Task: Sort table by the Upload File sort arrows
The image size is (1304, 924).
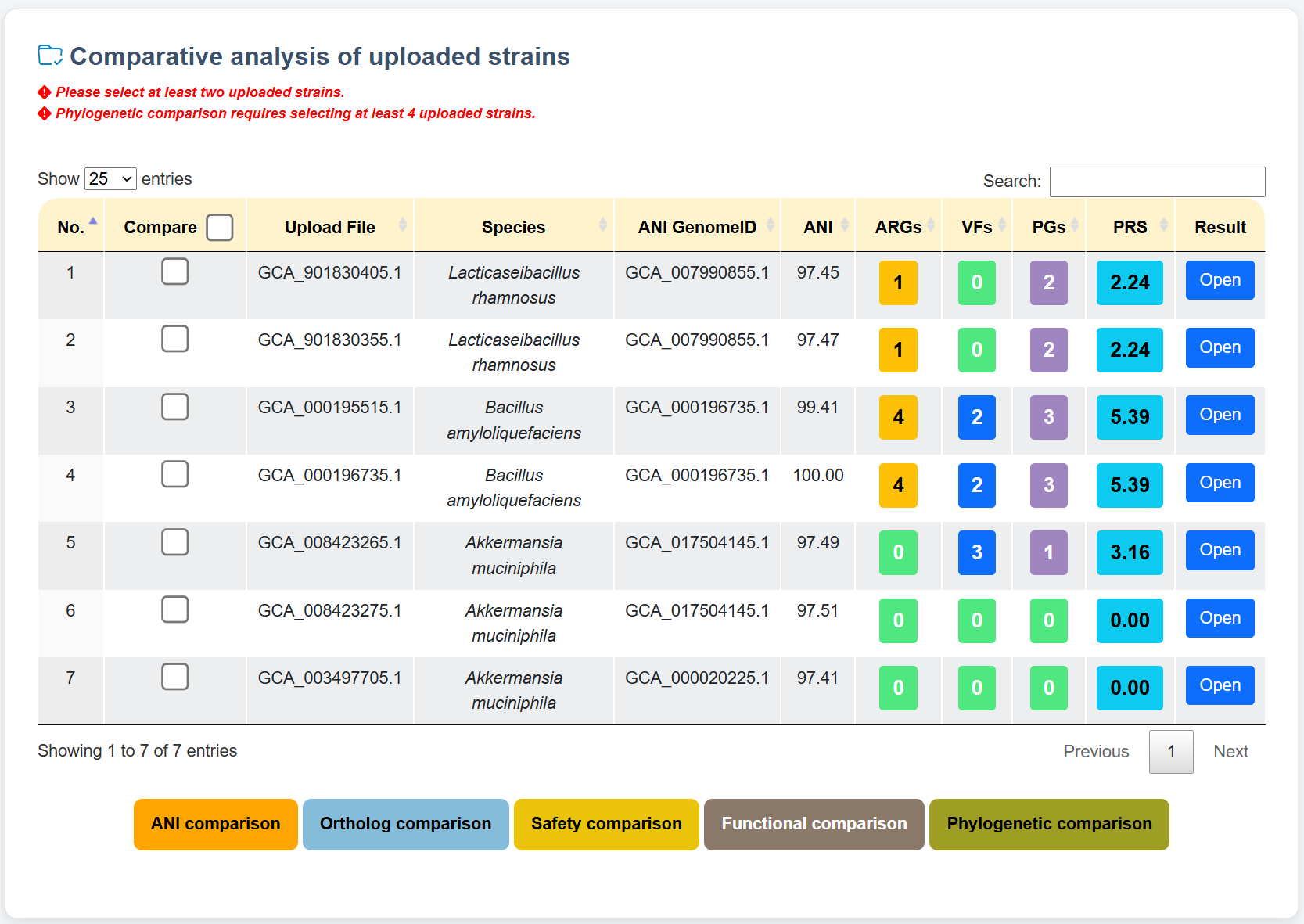Action: 402,226
